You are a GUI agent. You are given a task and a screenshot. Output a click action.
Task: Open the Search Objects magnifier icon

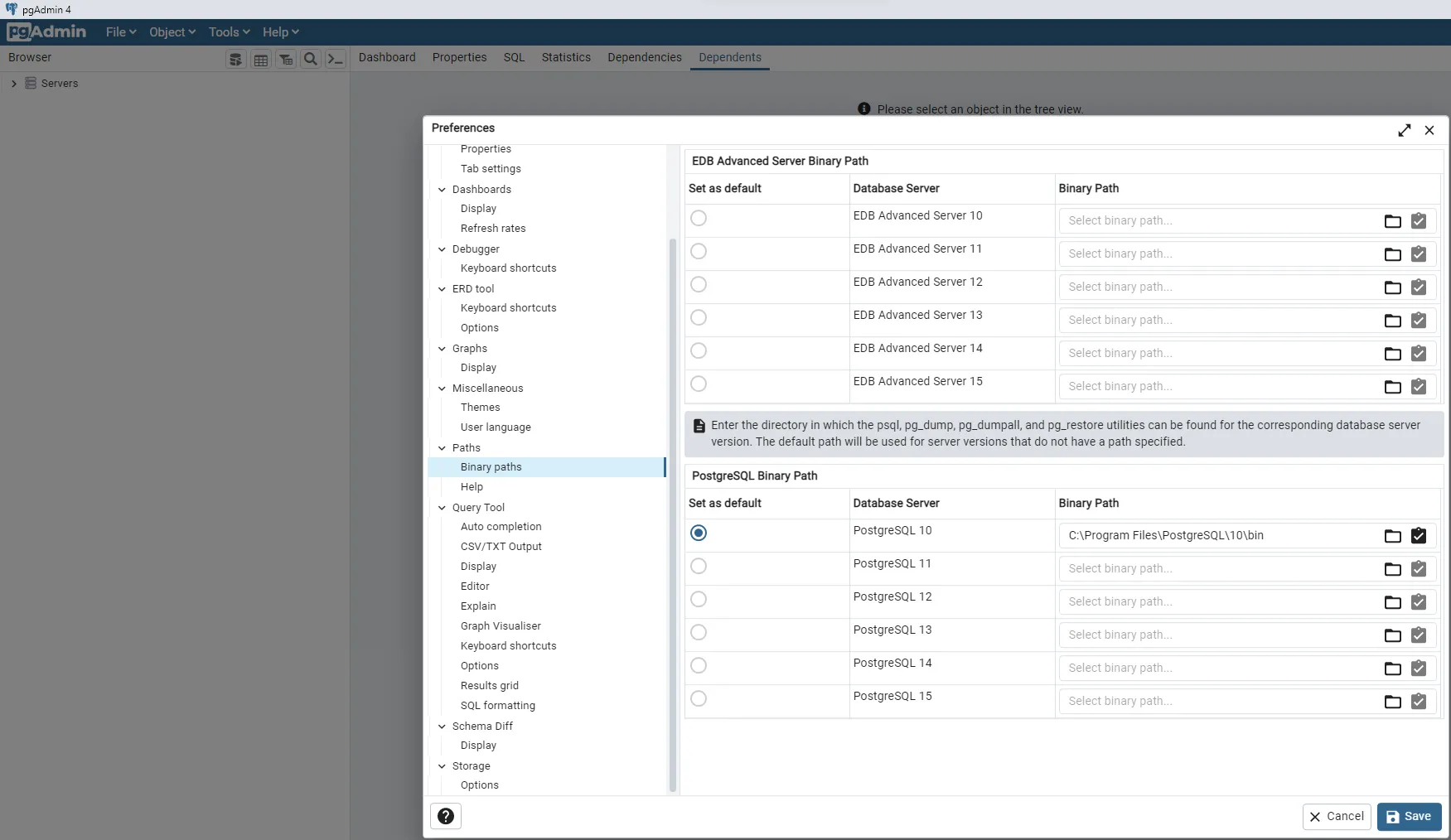click(311, 60)
